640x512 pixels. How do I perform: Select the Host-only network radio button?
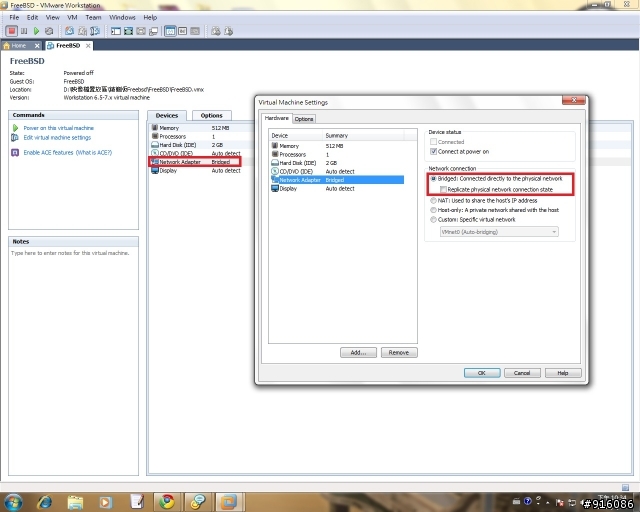(433, 210)
